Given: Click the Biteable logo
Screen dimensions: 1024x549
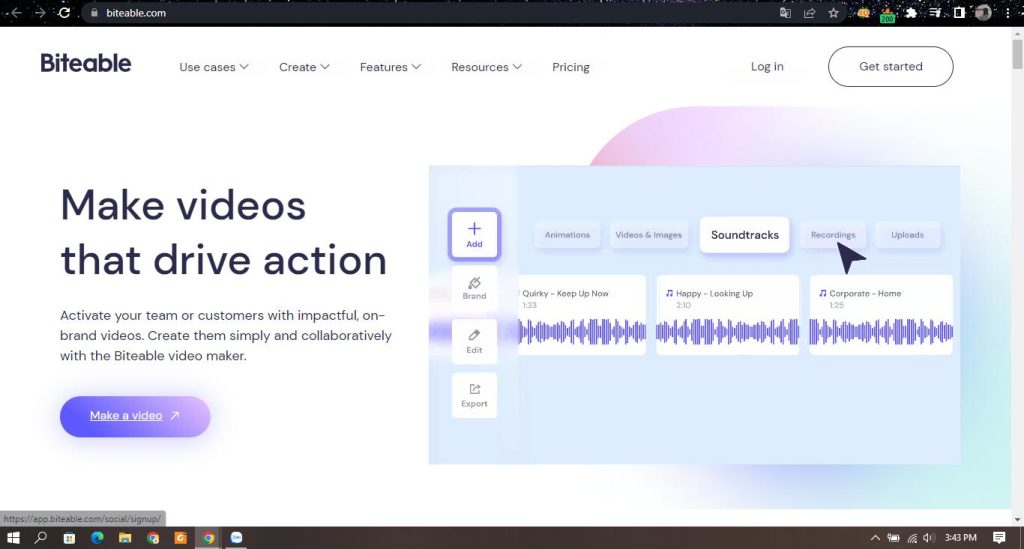Looking at the screenshot, I should click(86, 63).
